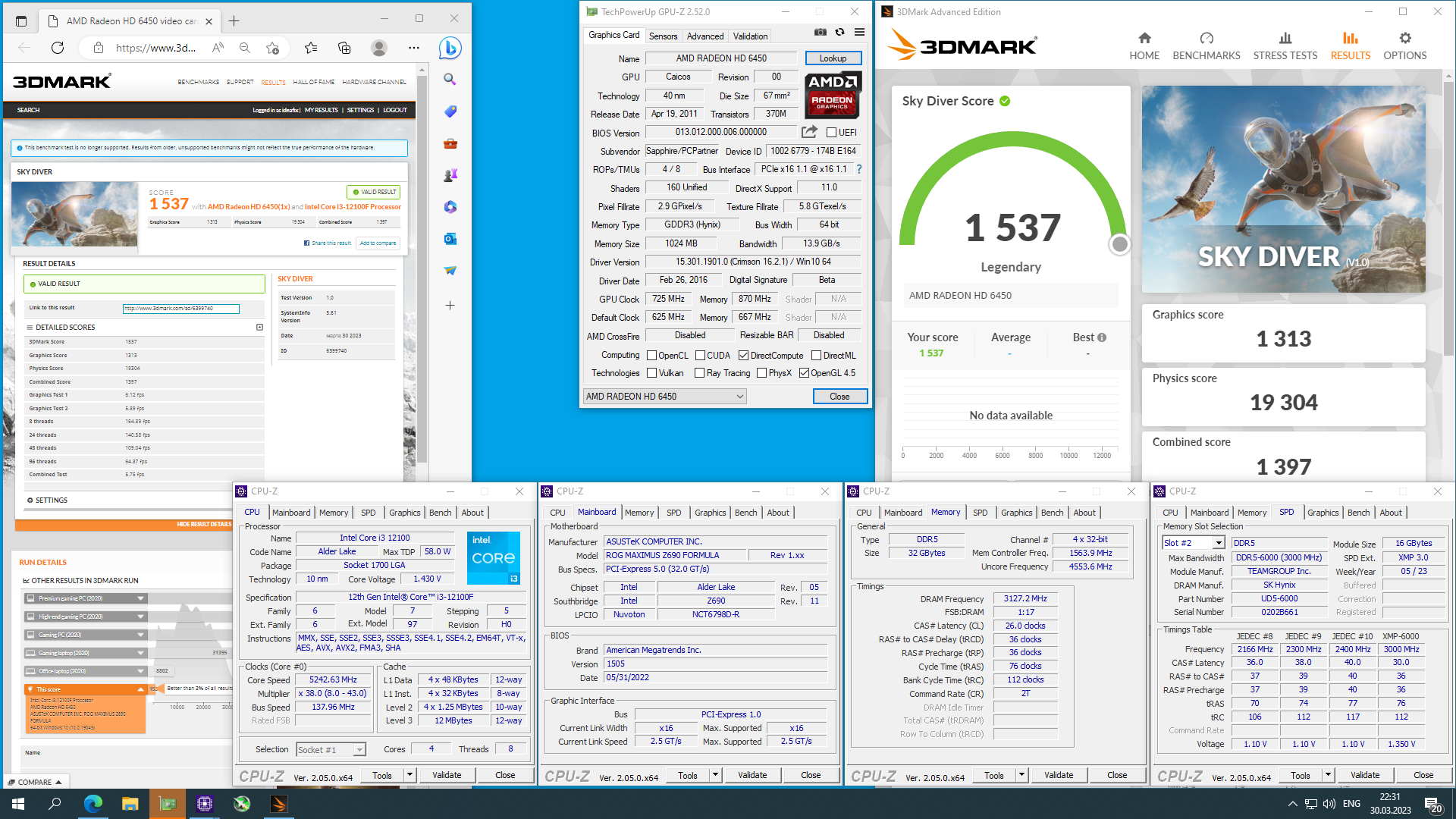Screen dimensions: 1456x819
Task: Toggle DirectCompute checkbox in GPU-Z
Action: pos(744,356)
